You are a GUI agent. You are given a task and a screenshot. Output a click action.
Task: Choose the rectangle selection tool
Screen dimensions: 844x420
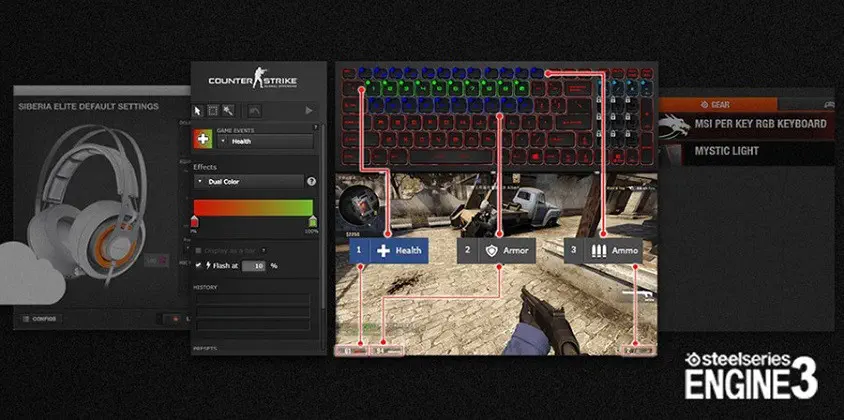[213, 110]
